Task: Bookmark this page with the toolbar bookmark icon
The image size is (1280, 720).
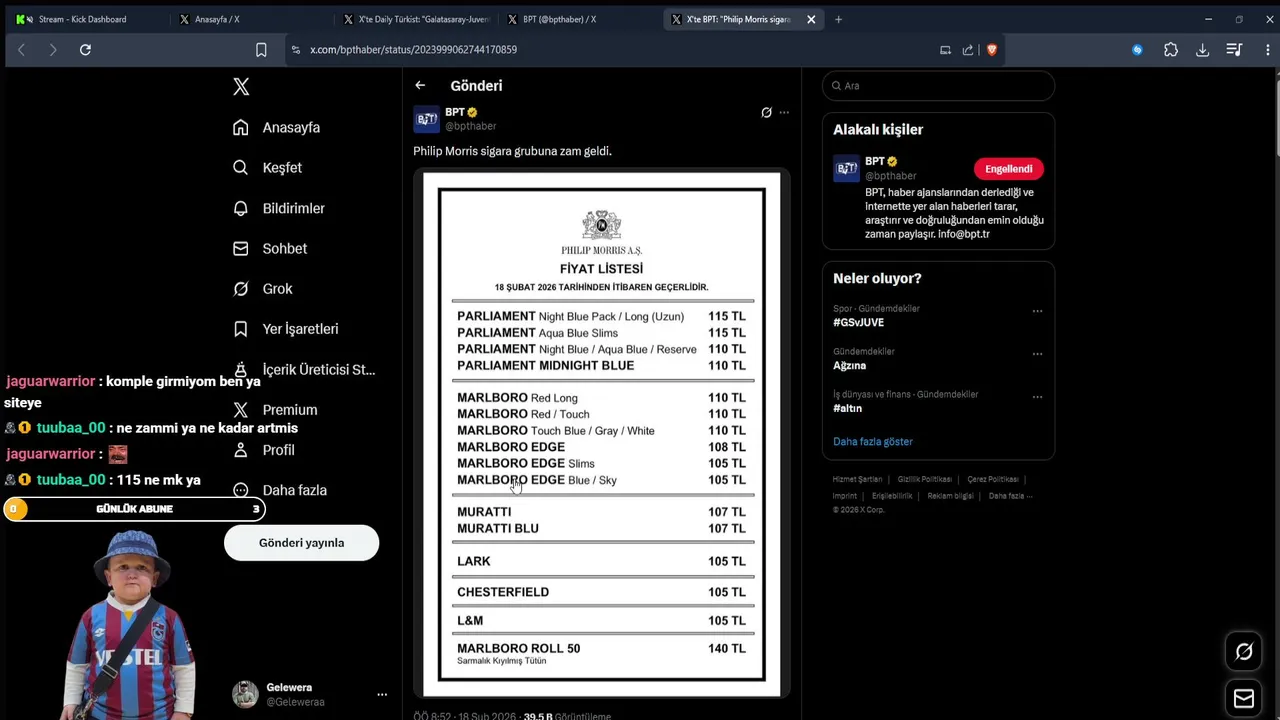Action: coord(261,50)
